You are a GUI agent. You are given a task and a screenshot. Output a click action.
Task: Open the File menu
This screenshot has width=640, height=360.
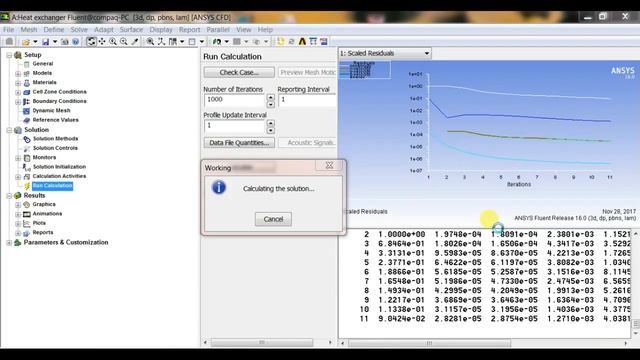click(9, 30)
